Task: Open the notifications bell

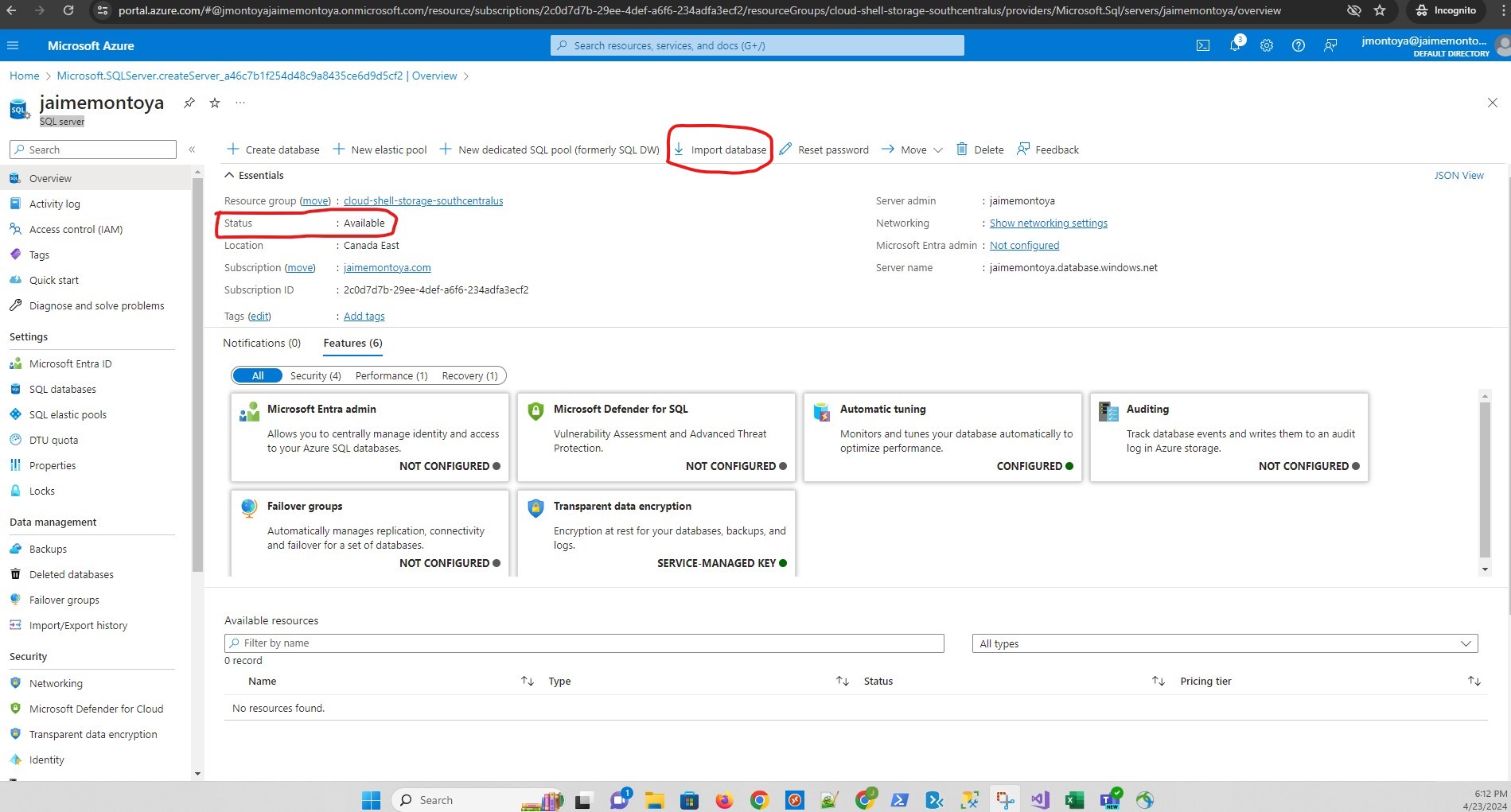Action: [1235, 45]
